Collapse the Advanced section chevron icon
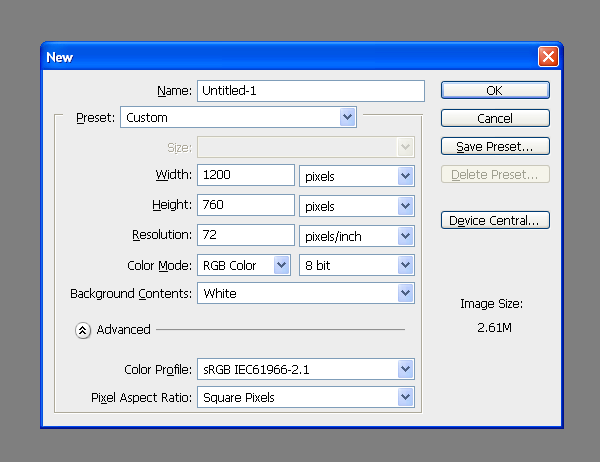 click(83, 330)
